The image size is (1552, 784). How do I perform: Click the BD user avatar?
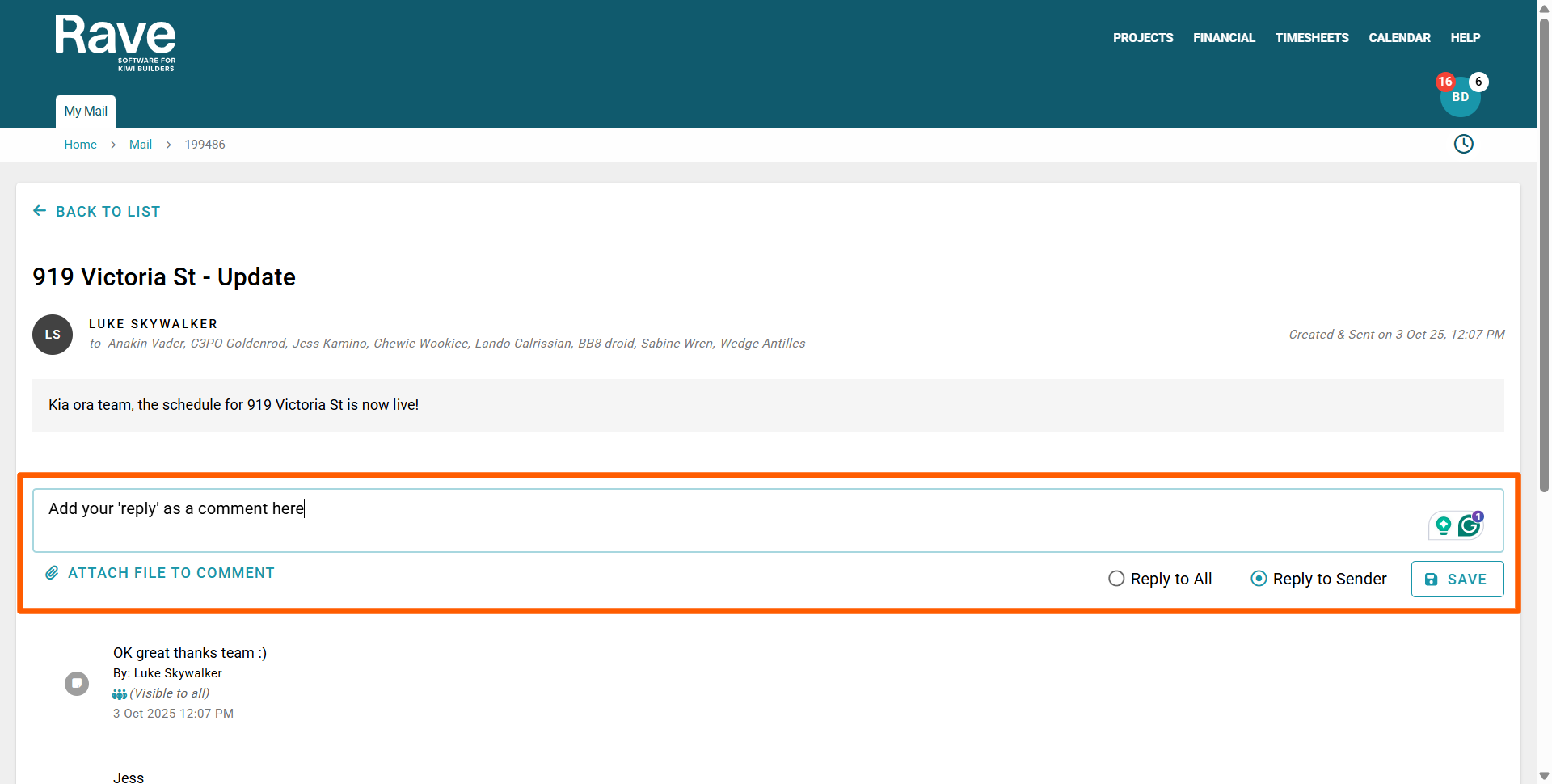tap(1460, 98)
